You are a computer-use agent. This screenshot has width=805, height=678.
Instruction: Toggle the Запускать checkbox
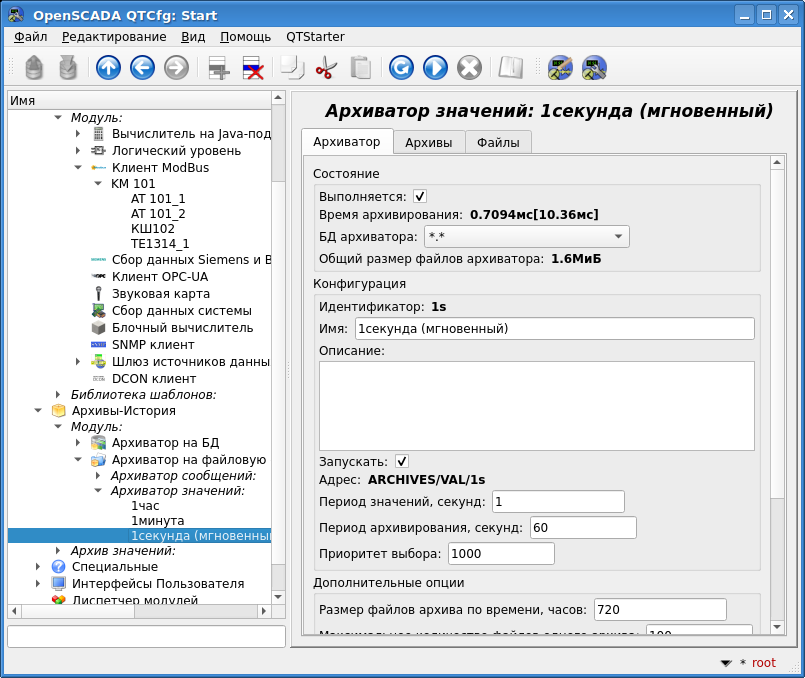point(401,461)
